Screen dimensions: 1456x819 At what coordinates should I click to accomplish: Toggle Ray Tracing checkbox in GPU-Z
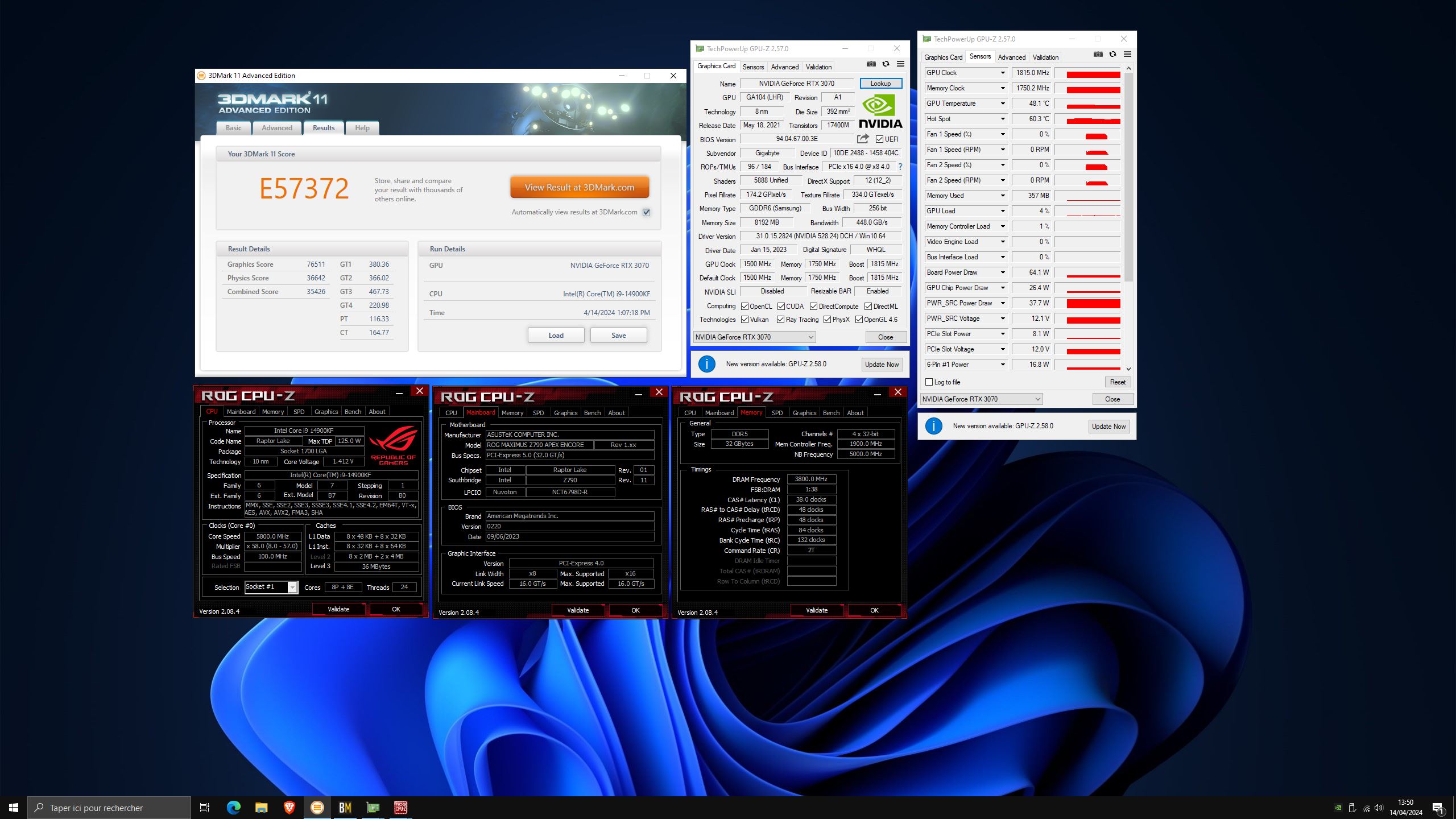click(780, 320)
